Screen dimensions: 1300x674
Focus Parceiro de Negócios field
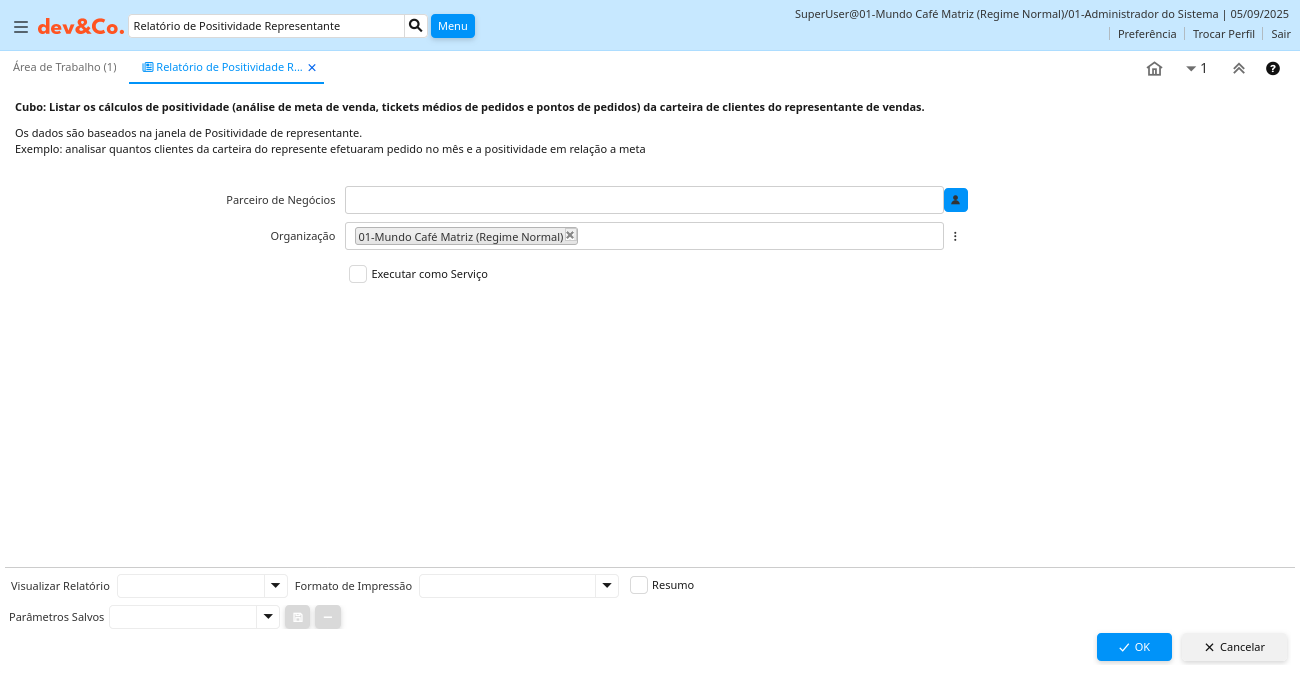point(644,200)
